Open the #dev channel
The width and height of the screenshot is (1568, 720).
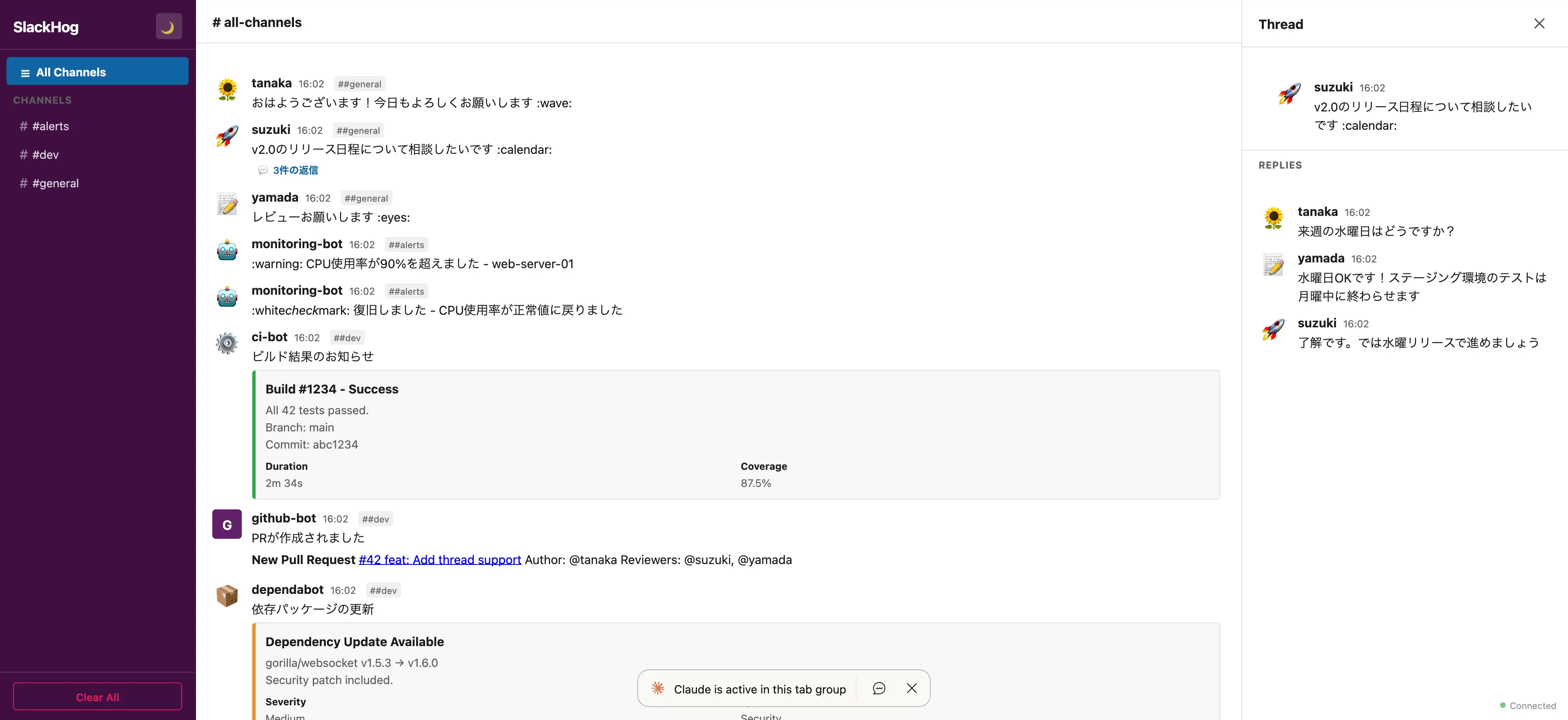tap(45, 155)
